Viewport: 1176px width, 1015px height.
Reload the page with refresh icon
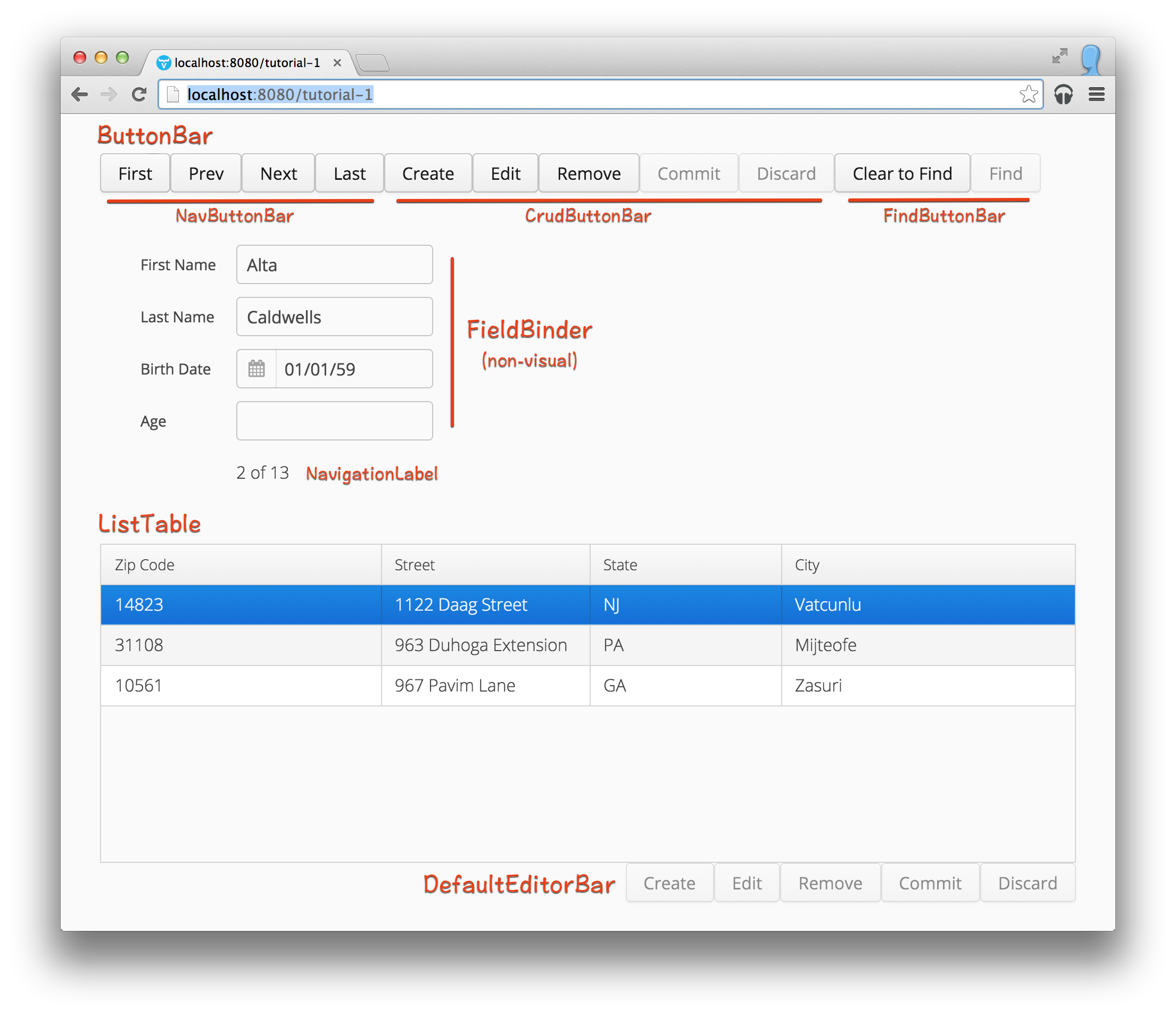(x=139, y=94)
